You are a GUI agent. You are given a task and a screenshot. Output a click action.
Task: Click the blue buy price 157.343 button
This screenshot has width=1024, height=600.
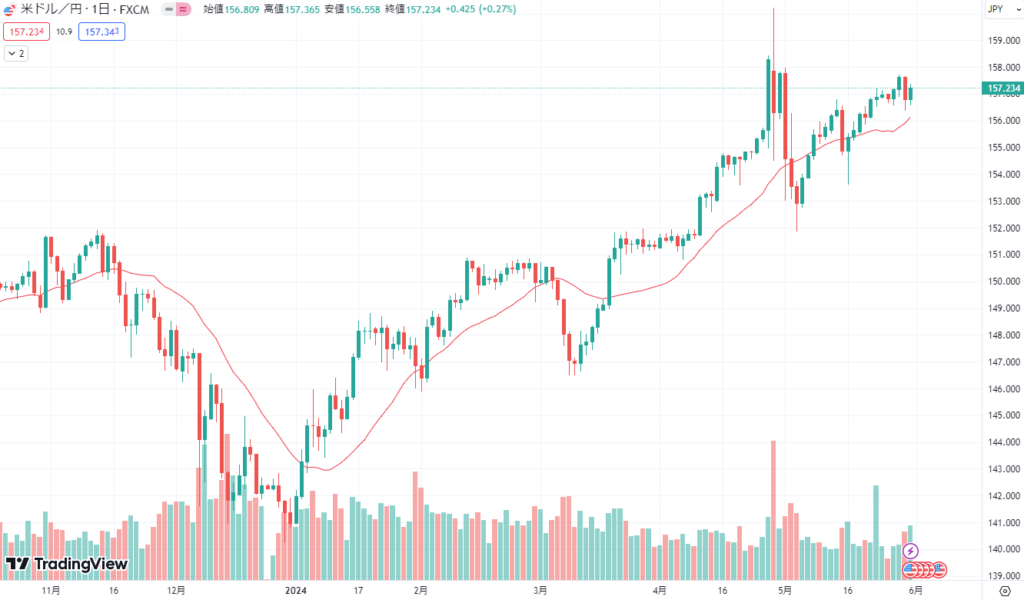(102, 31)
